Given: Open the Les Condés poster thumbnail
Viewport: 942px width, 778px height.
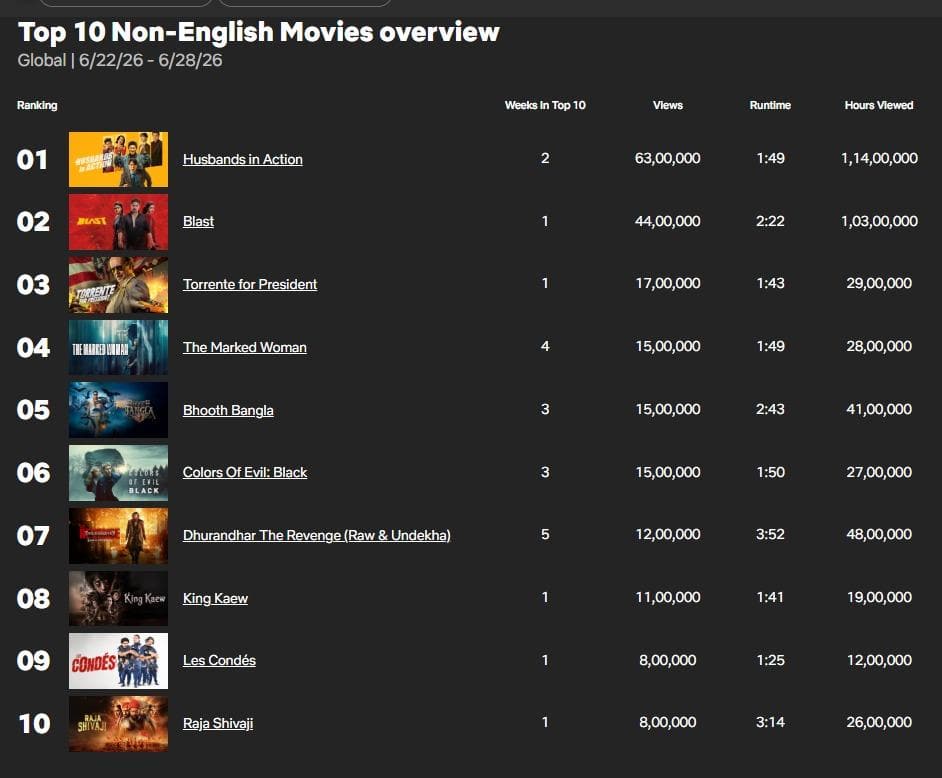Looking at the screenshot, I should point(118,661).
